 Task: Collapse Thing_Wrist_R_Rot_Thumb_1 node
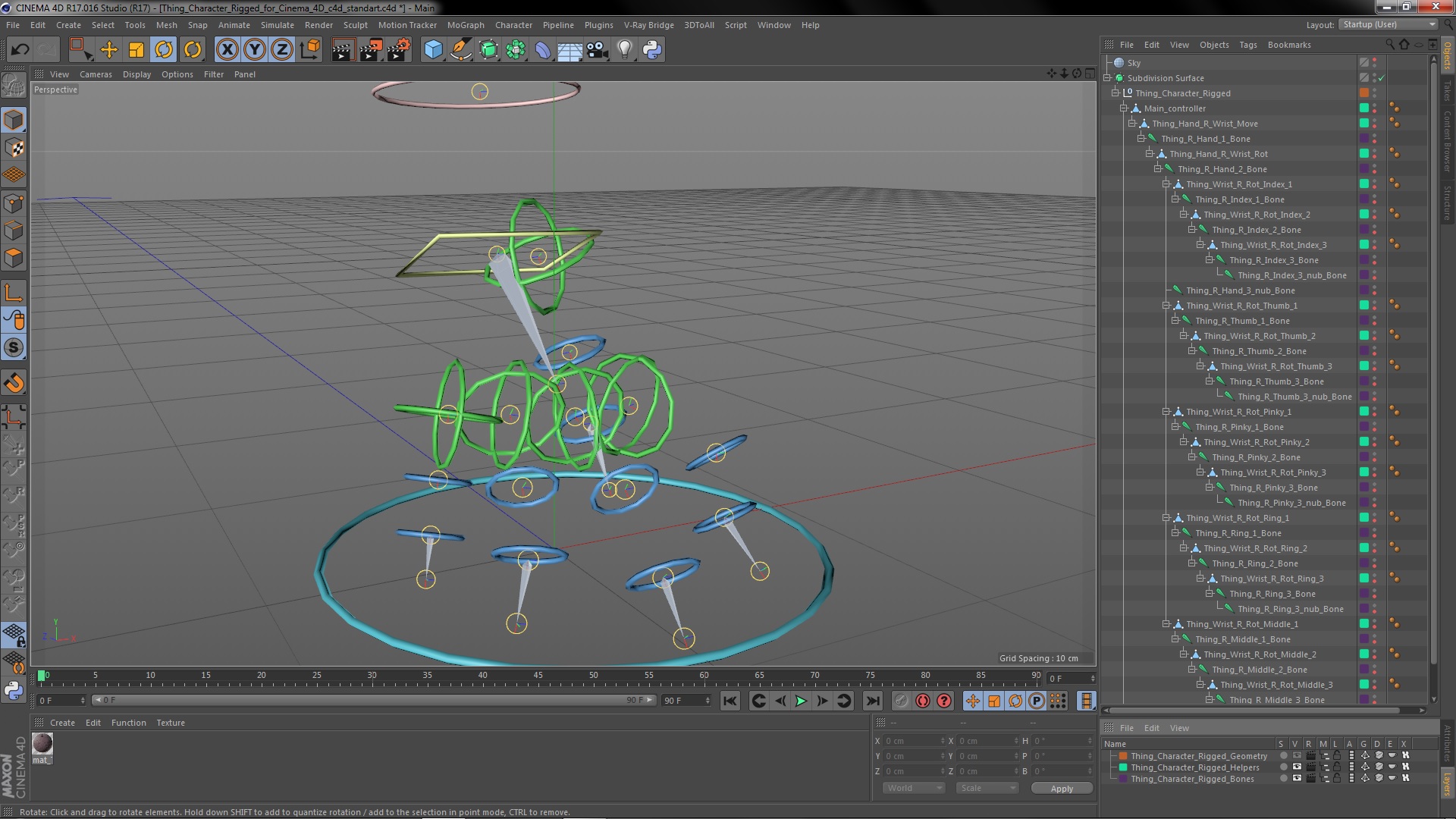[1166, 306]
